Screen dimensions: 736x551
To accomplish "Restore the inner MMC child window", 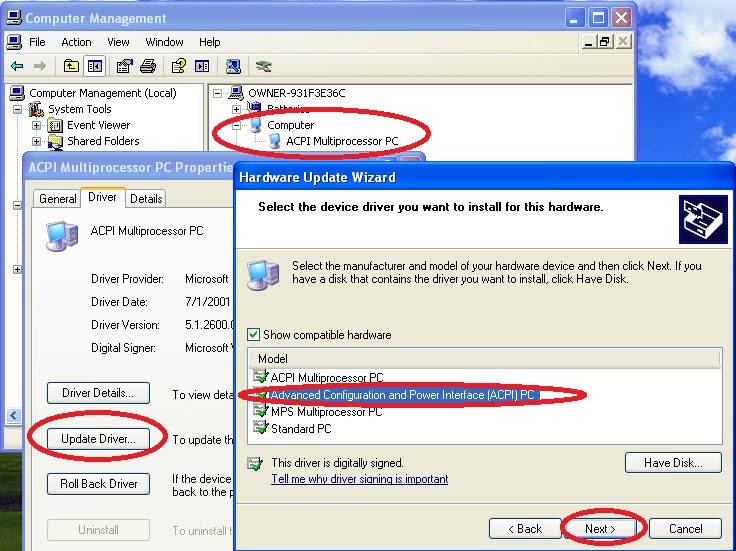I will pyautogui.click(x=605, y=42).
